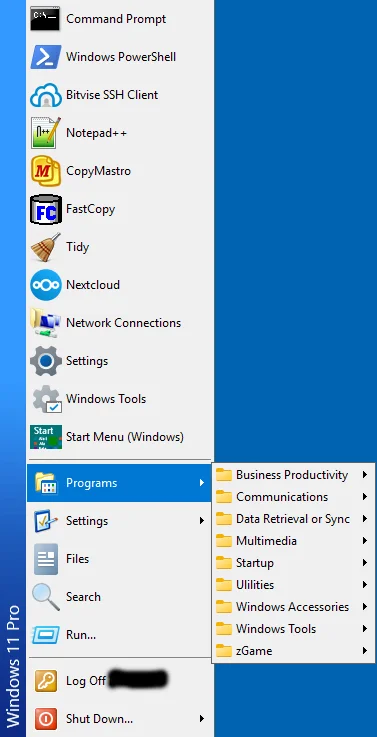377x737 pixels.
Task: Expand the Shut Down... options arrow
Action: [202, 719]
